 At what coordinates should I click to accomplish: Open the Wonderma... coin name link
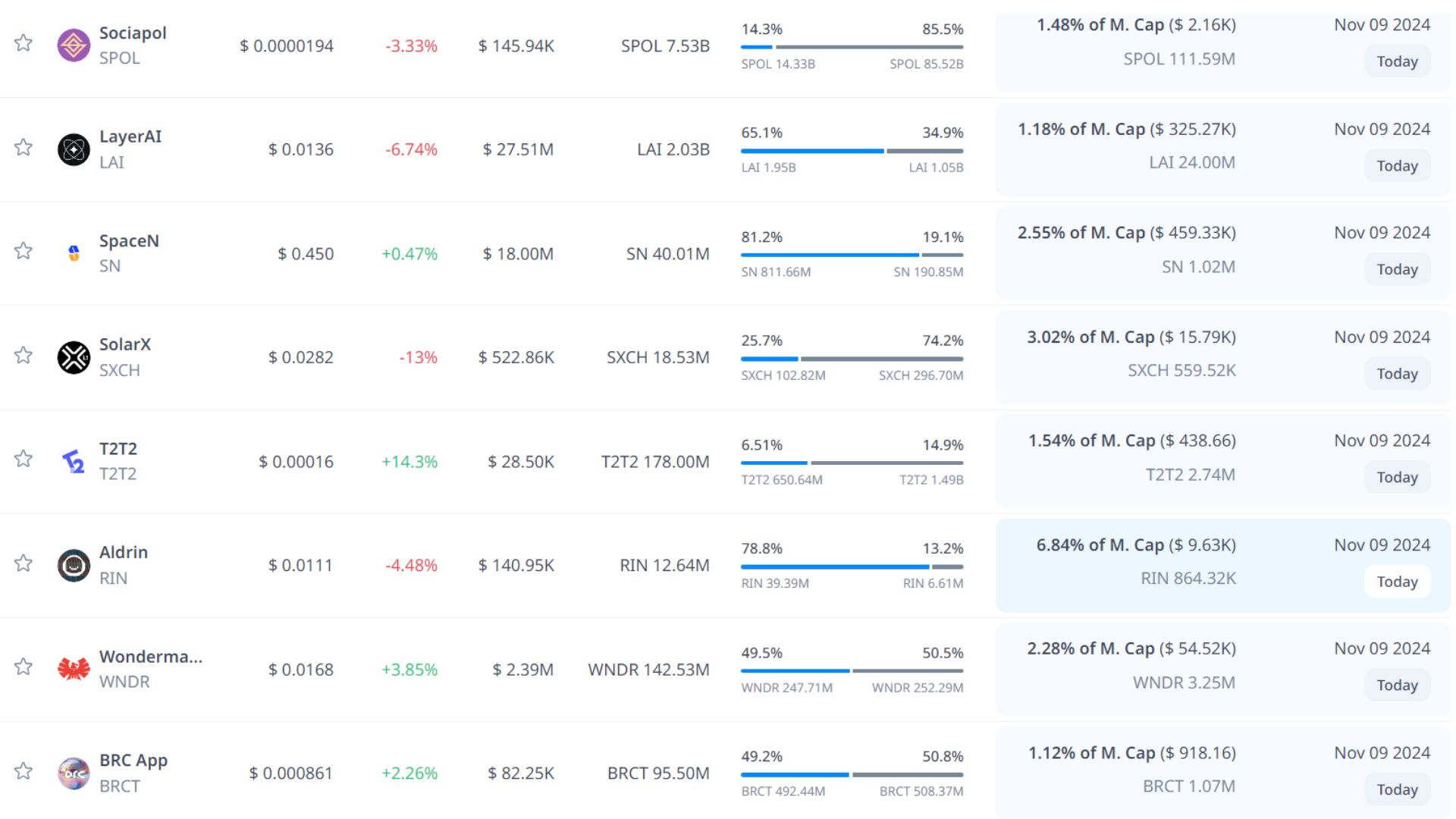pos(150,657)
